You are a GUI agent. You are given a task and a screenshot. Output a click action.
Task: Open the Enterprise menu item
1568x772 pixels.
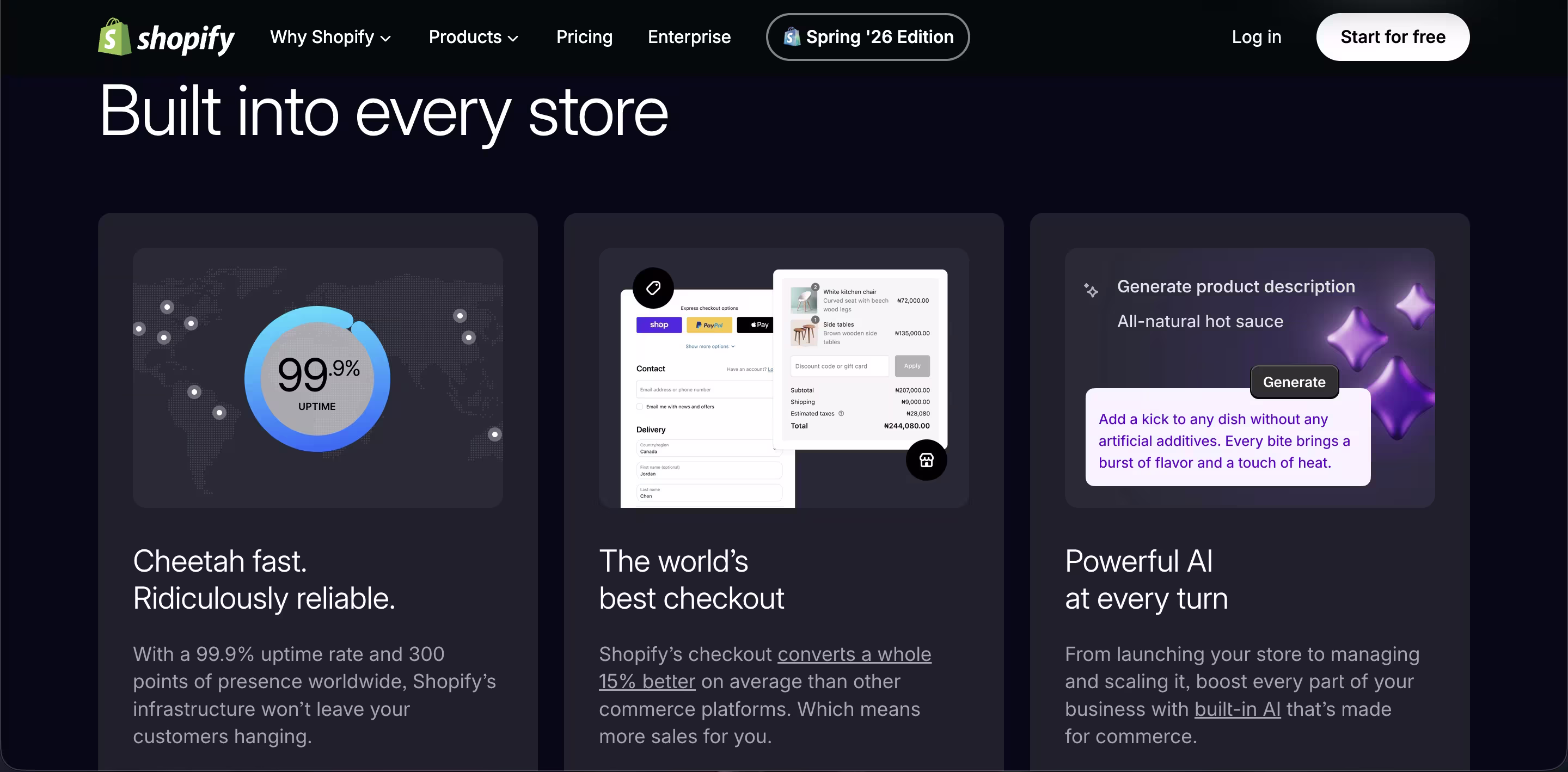click(689, 37)
